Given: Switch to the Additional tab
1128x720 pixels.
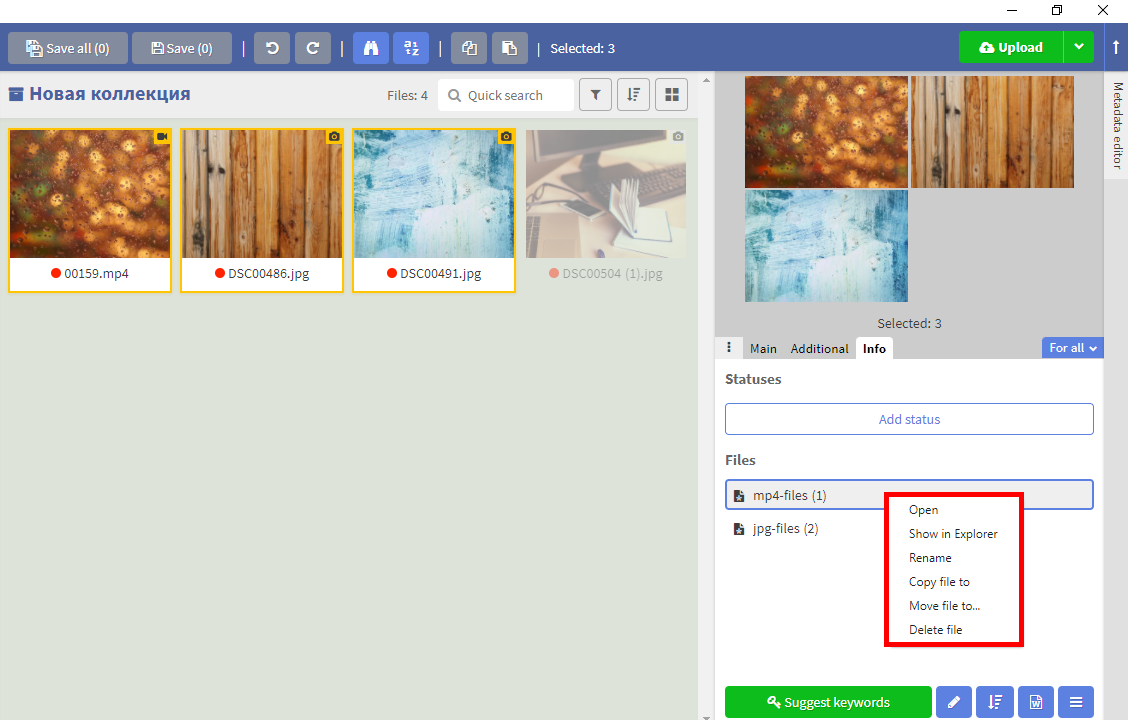Looking at the screenshot, I should [819, 348].
